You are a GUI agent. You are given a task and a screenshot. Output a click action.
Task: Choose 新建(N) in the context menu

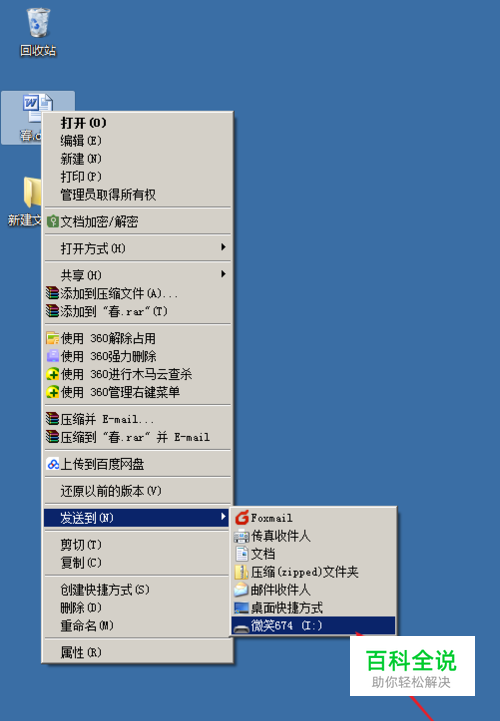click(x=138, y=159)
